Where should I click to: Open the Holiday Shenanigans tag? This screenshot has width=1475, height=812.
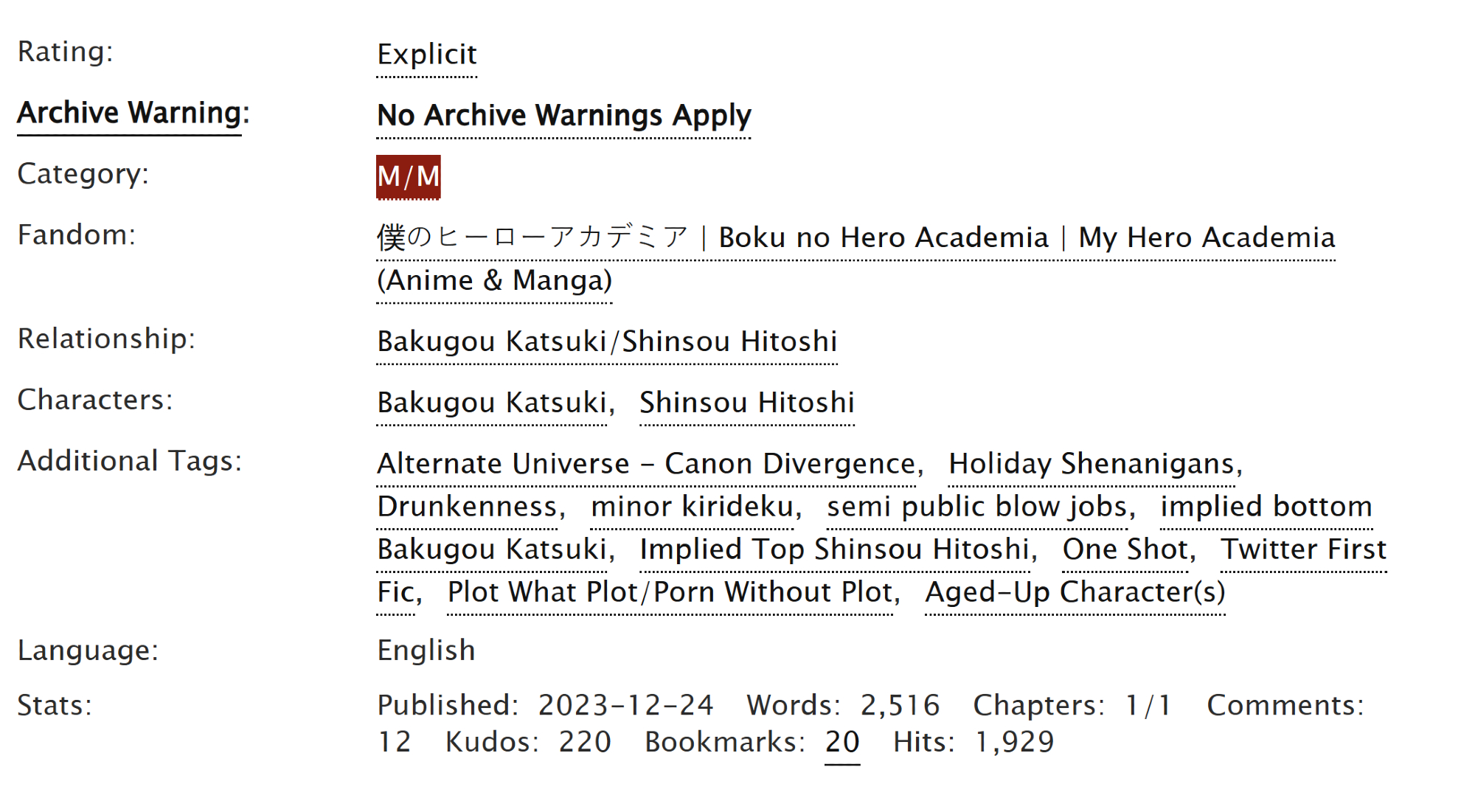coord(1091,465)
